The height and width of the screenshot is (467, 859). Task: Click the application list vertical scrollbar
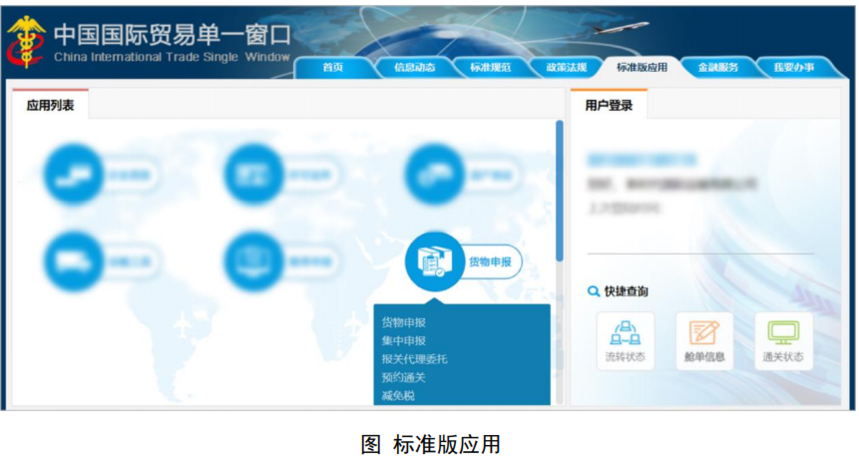pyautogui.click(x=559, y=190)
